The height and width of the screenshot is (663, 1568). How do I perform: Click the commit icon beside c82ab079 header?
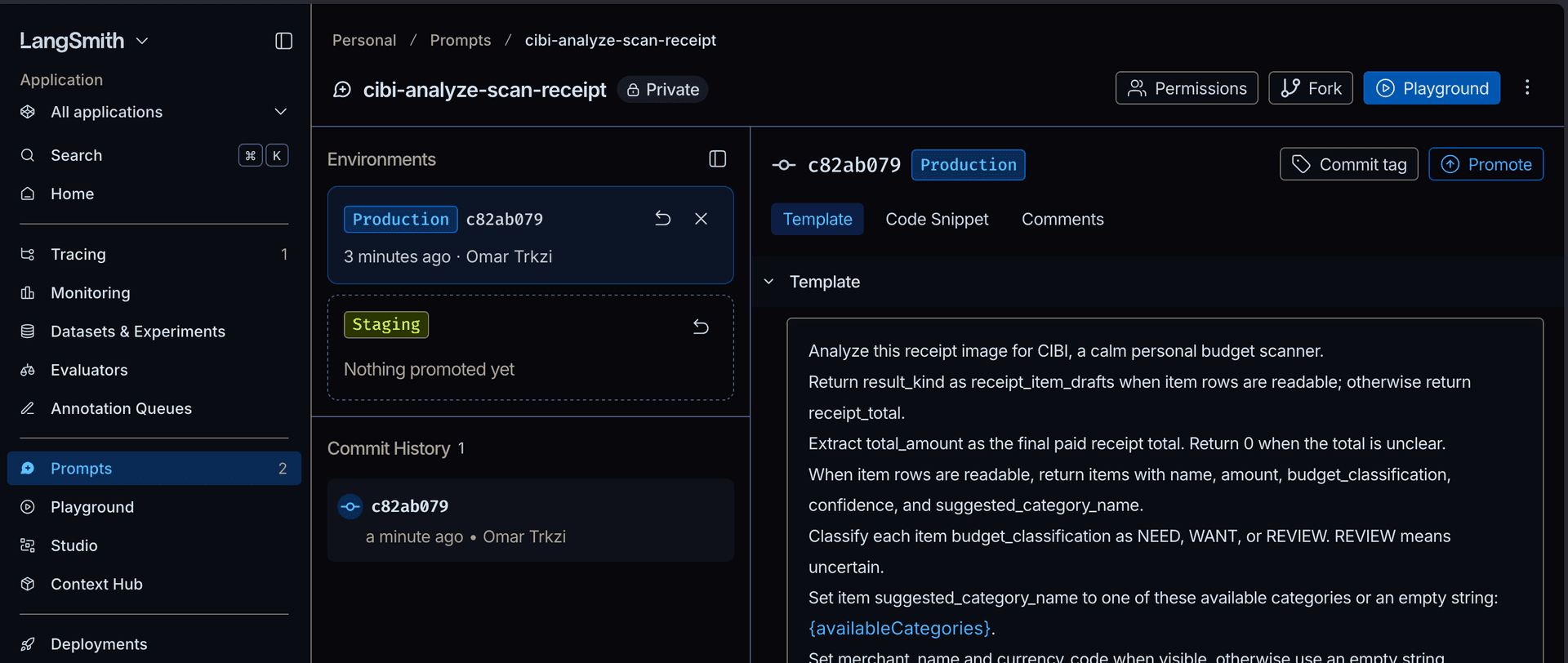(x=783, y=165)
